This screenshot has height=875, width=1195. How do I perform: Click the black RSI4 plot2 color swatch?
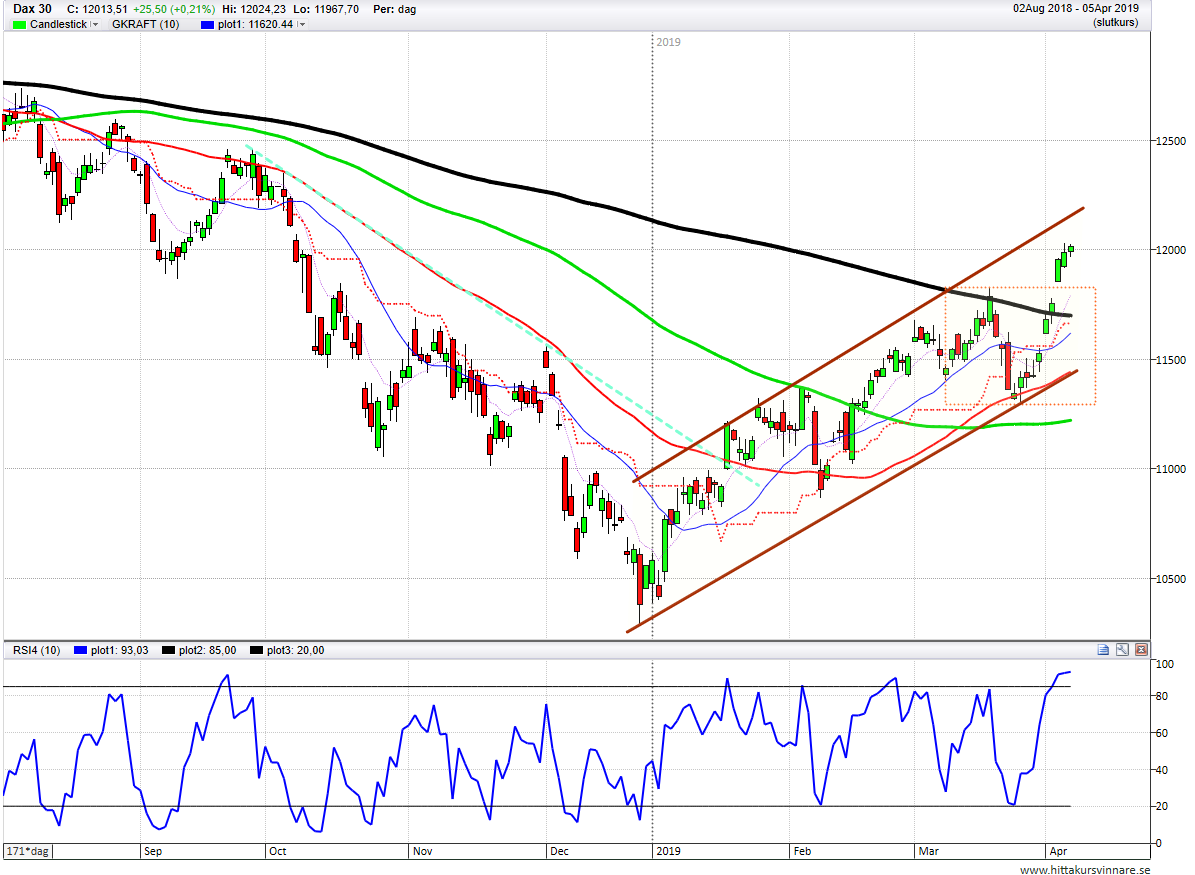168,650
